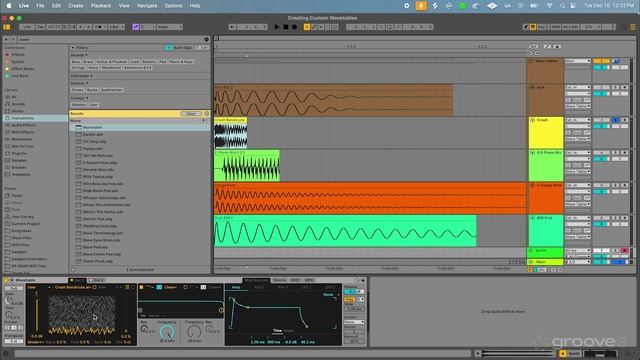Viewport: 640px width, 360px height.
Task: Select the Audio Effects library category
Action: point(24,125)
